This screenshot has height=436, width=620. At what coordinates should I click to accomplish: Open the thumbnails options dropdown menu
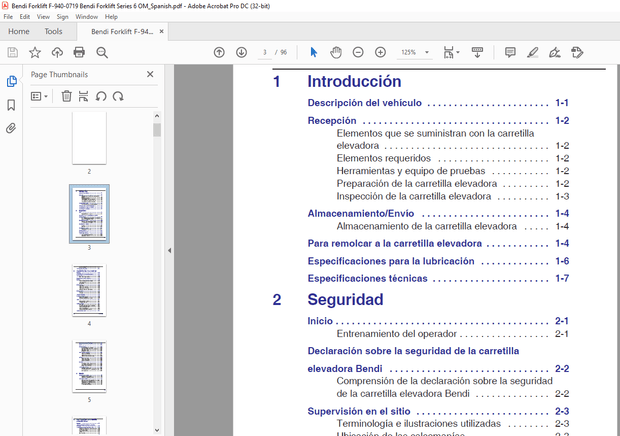39,96
